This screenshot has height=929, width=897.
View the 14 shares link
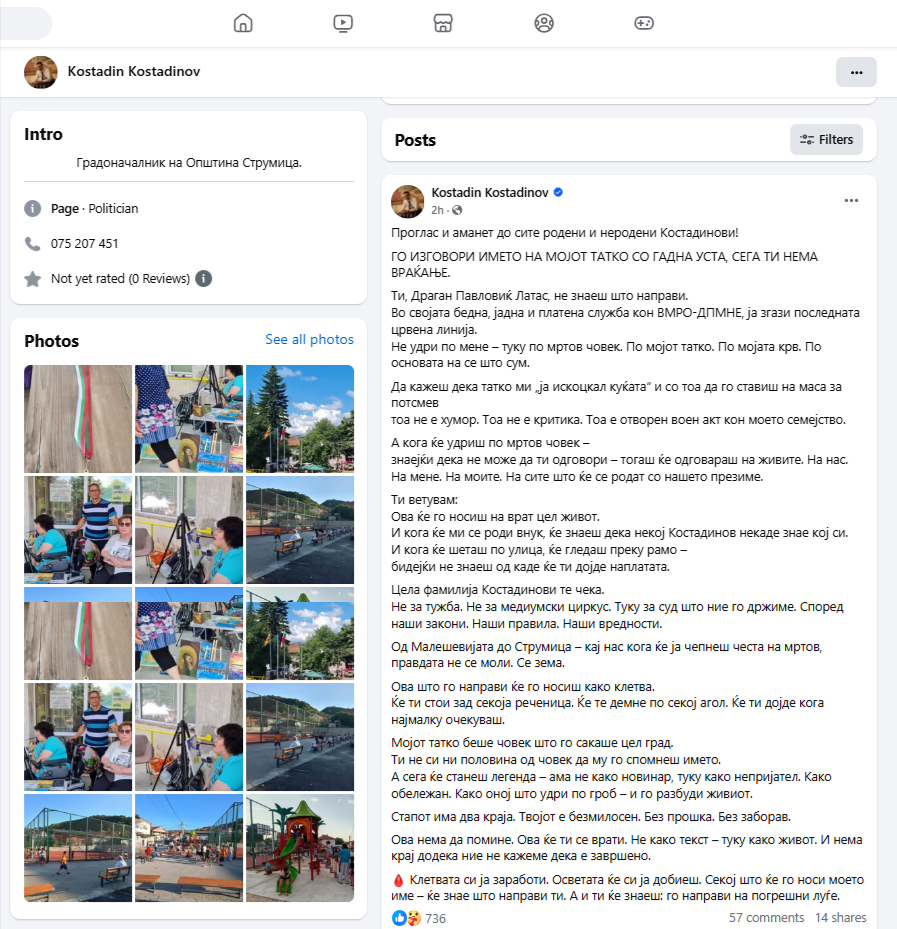(841, 918)
